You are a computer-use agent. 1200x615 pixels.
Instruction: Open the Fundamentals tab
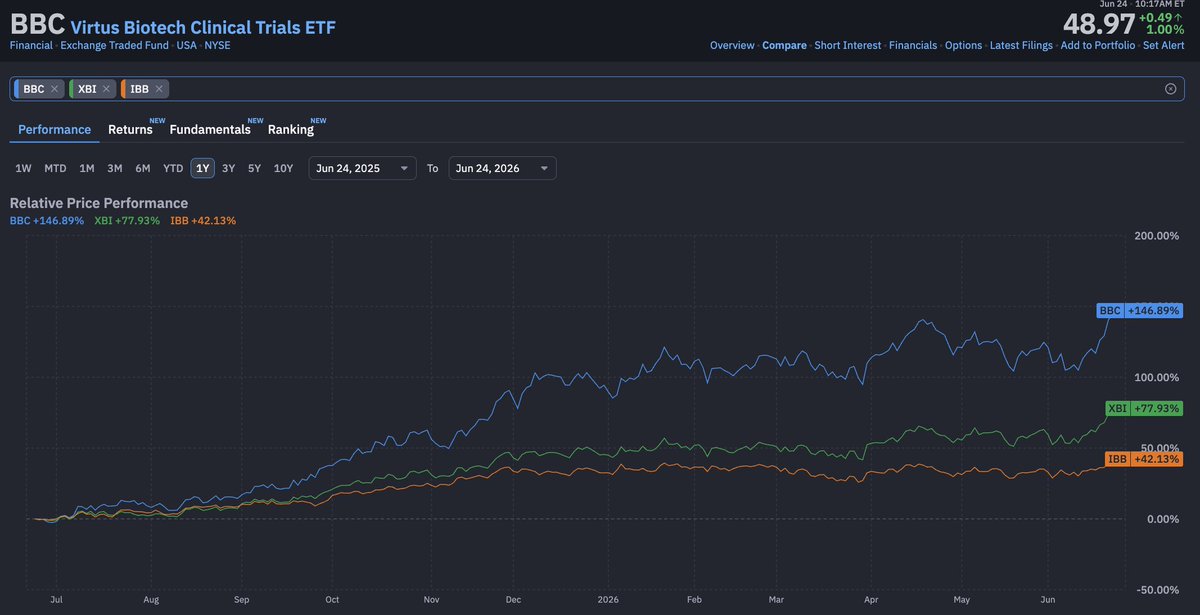pos(210,130)
